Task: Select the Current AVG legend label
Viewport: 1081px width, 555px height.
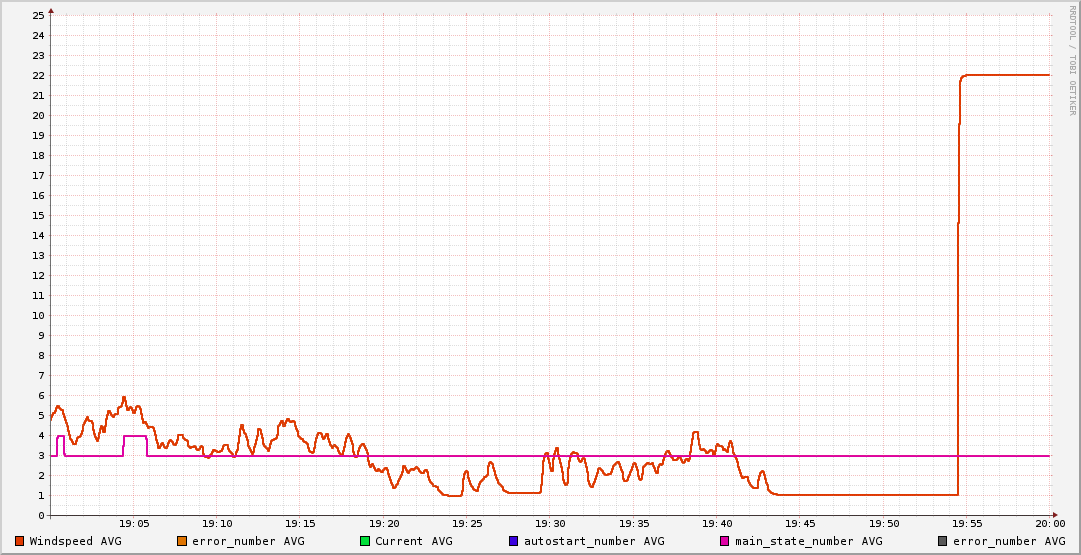Action: (413, 541)
